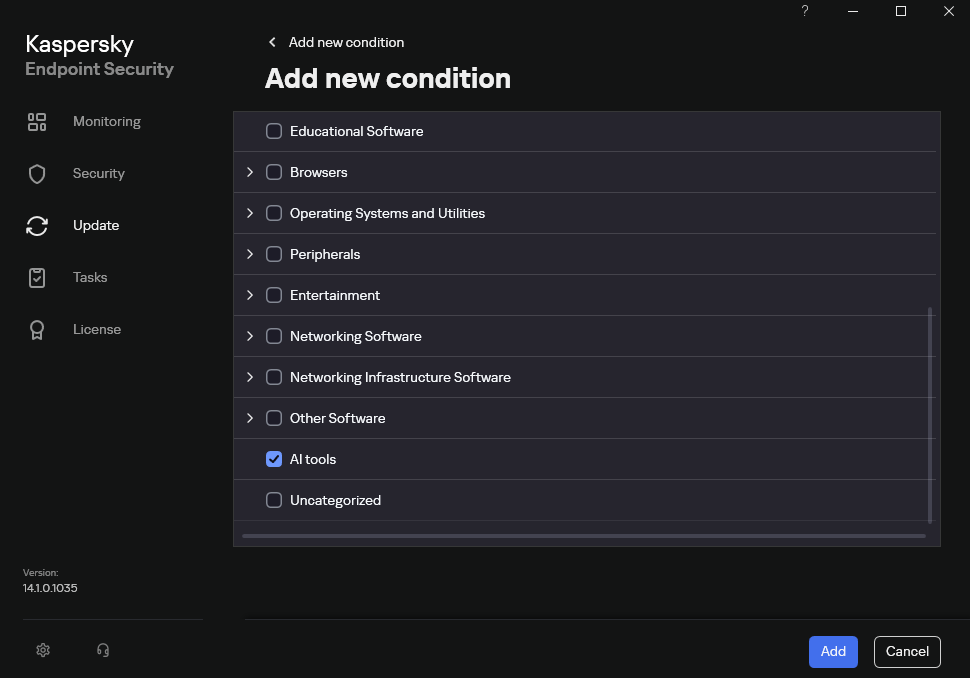Uncheck the AI tools checkbox
Viewport: 970px width, 678px height.
click(273, 459)
